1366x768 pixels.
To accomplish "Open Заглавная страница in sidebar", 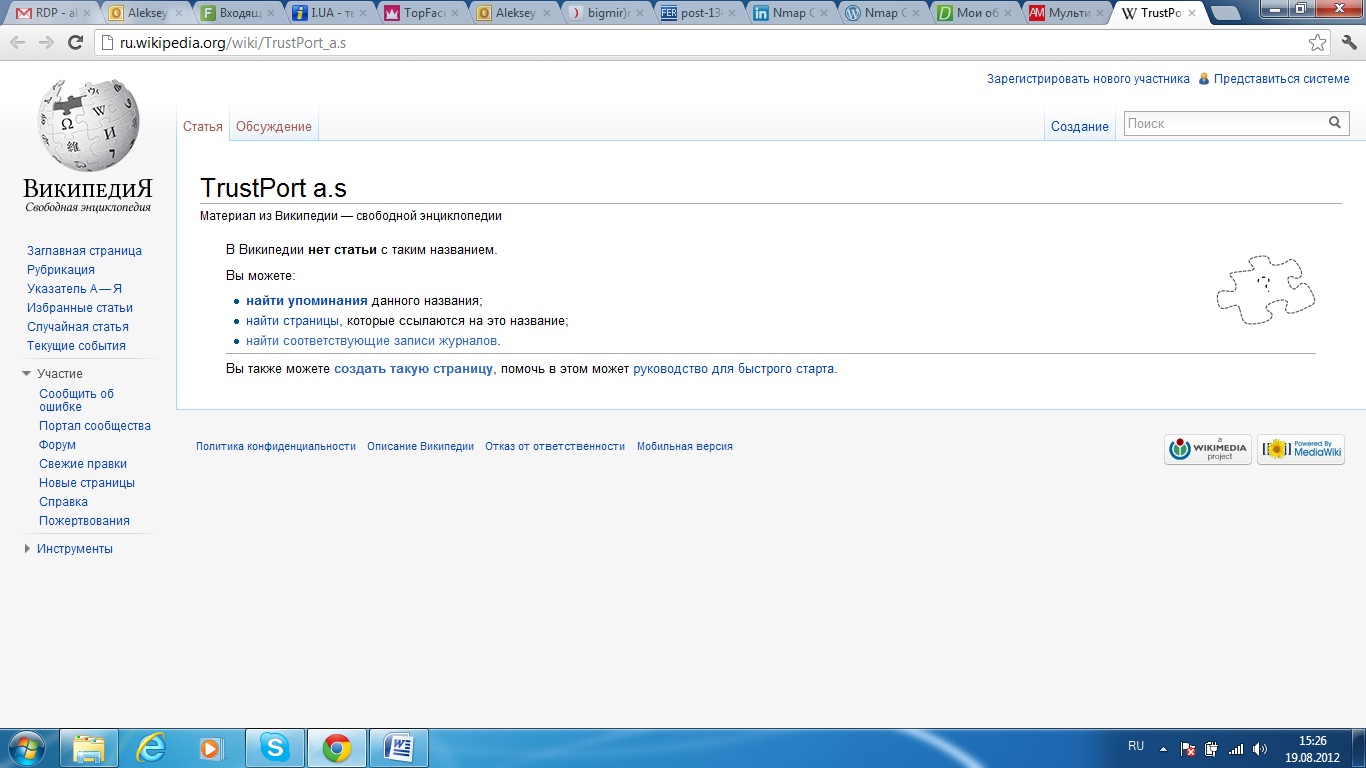I will tap(84, 251).
